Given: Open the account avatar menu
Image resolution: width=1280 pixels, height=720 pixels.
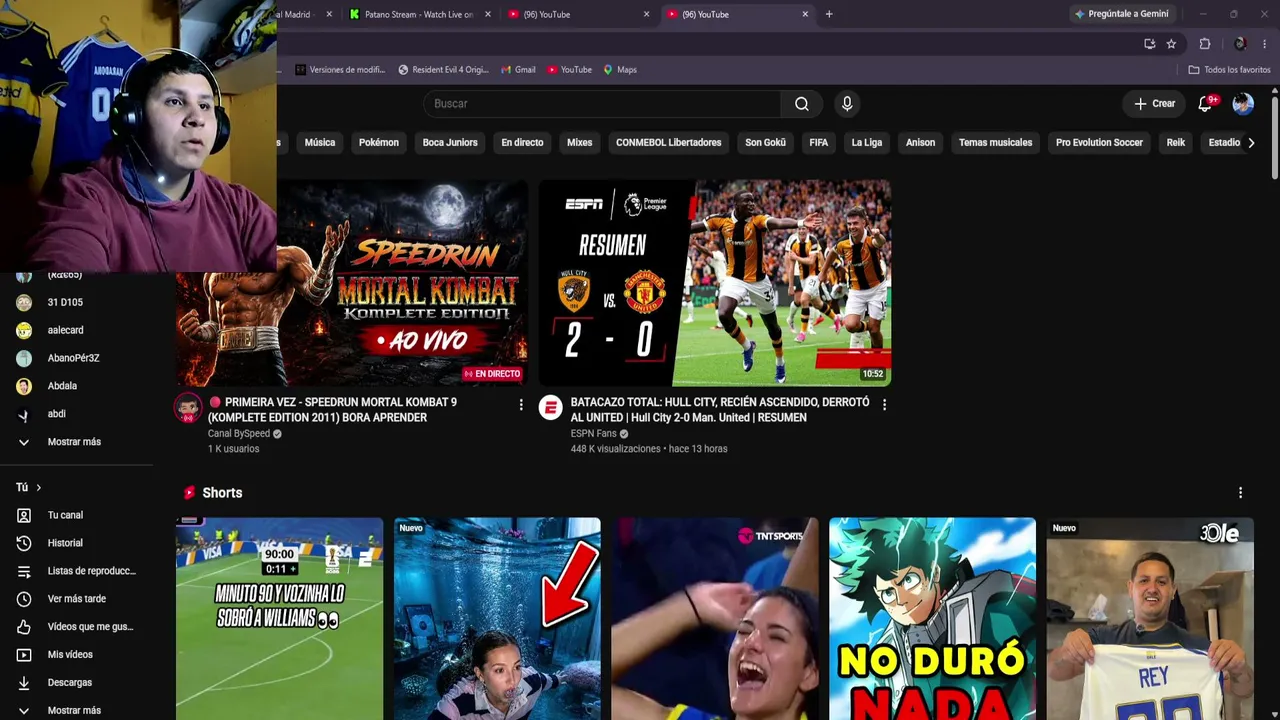Looking at the screenshot, I should point(1243,104).
